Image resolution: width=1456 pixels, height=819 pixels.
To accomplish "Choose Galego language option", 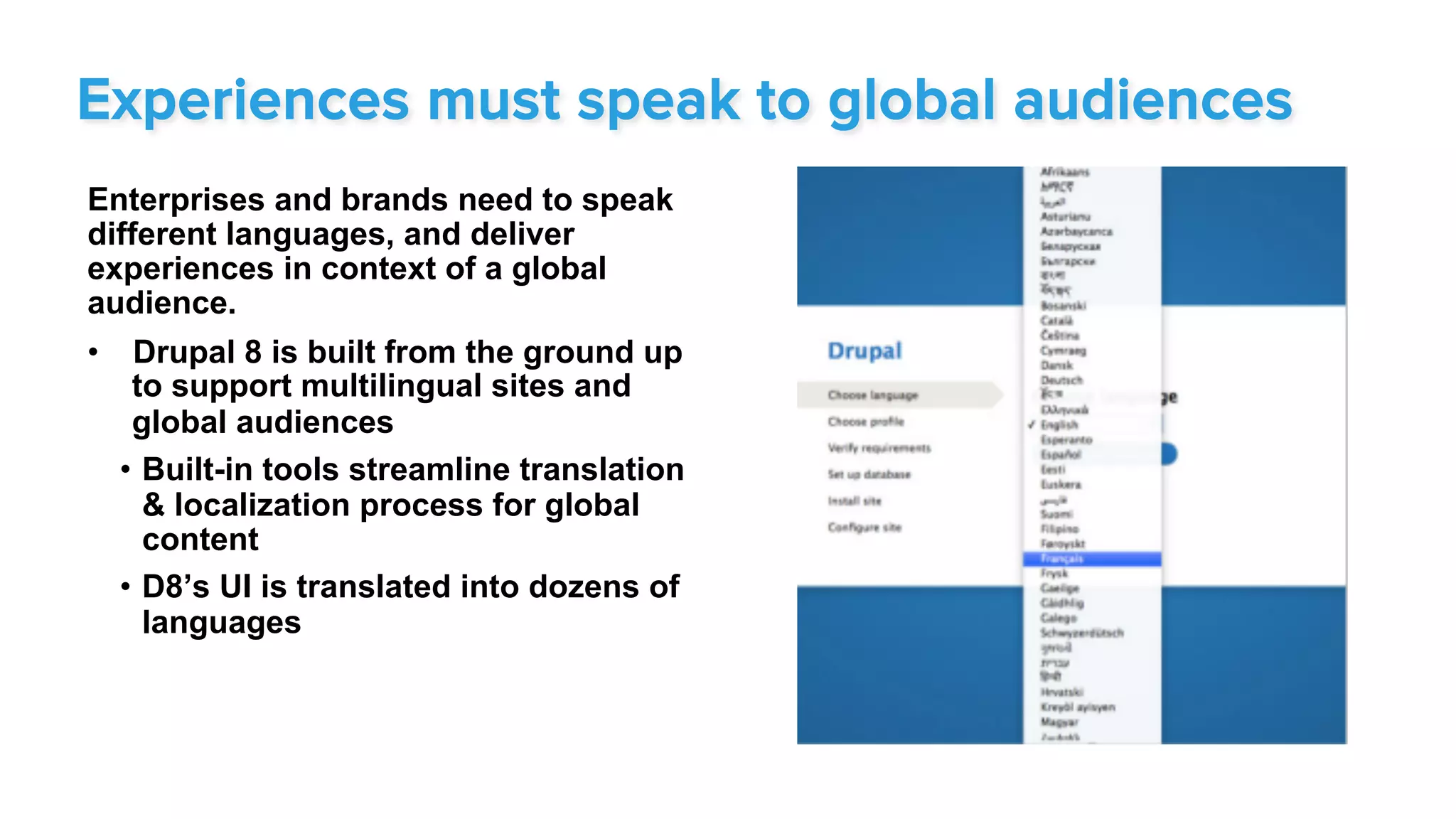I will pyautogui.click(x=1059, y=619).
